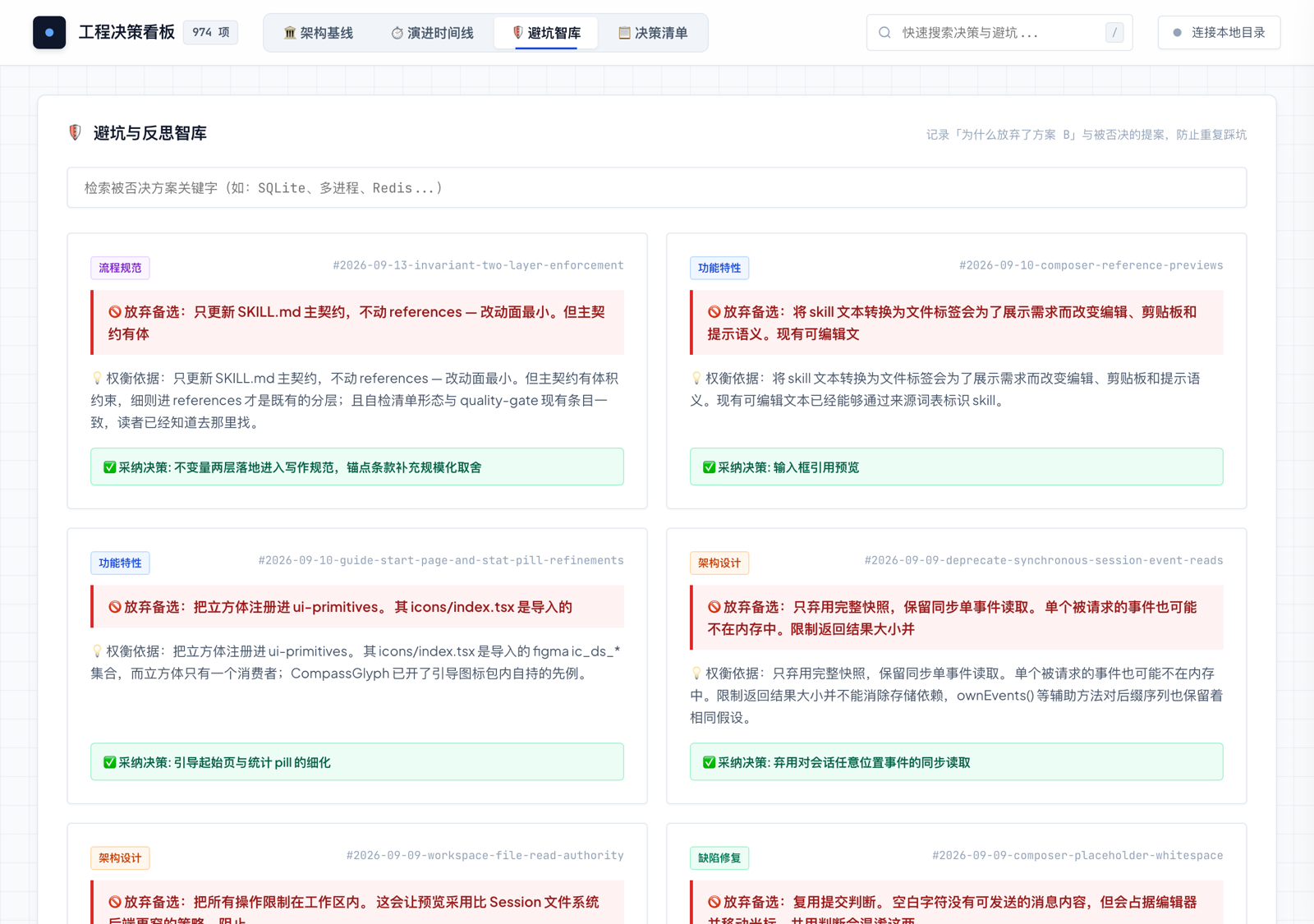Click 功能特性 tag on guide-start-page card

click(120, 563)
